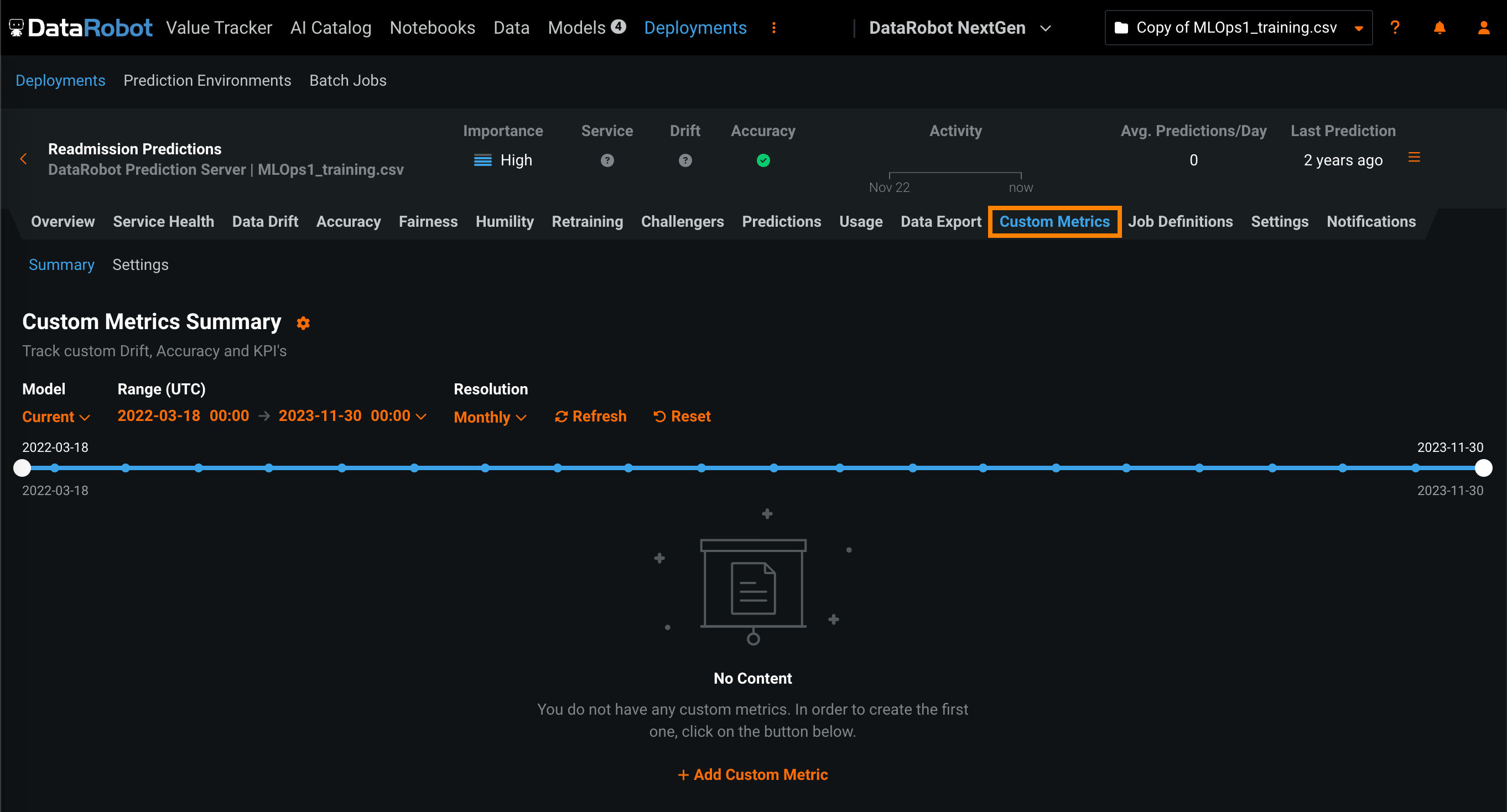Image resolution: width=1507 pixels, height=812 pixels.
Task: Click the back arrow beside Readmission Predictions
Action: (x=24, y=159)
